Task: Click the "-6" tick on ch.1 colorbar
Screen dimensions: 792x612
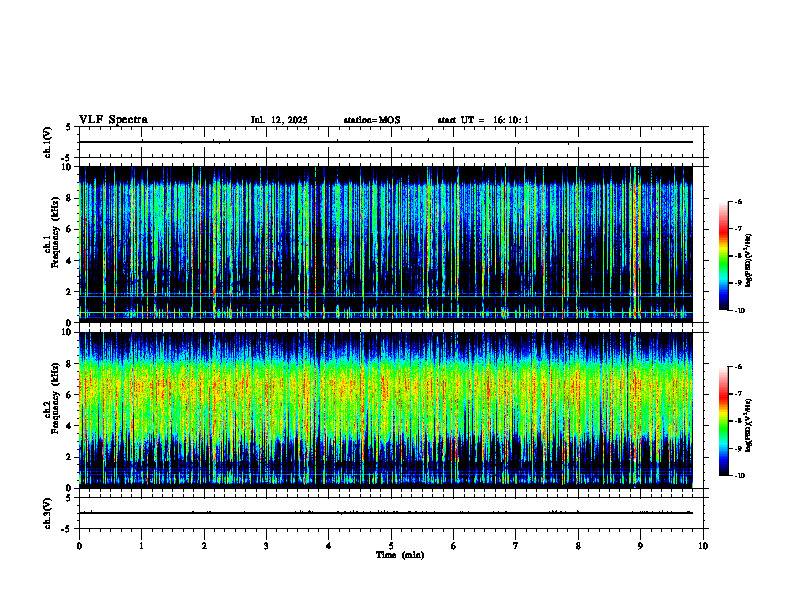Action: [x=738, y=201]
